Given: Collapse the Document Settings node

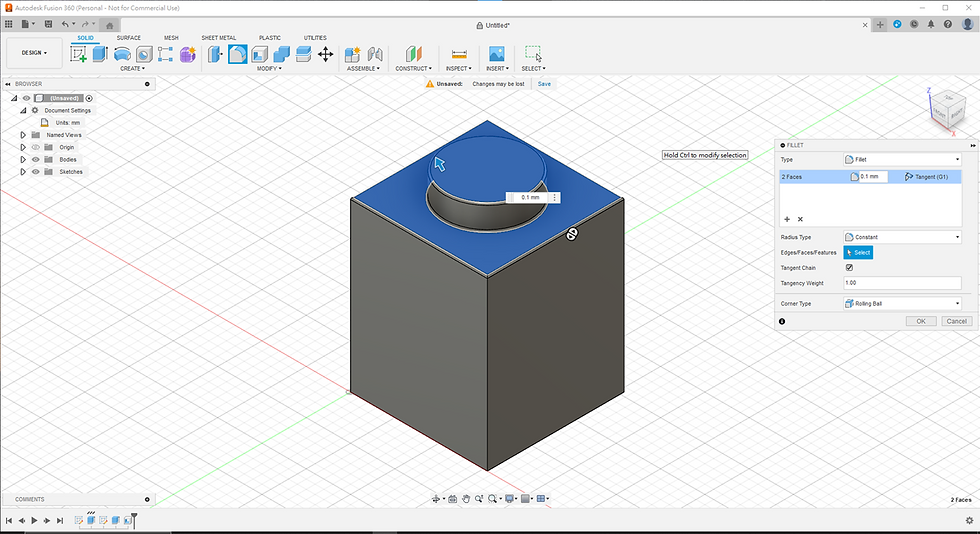Looking at the screenshot, I should 23,111.
